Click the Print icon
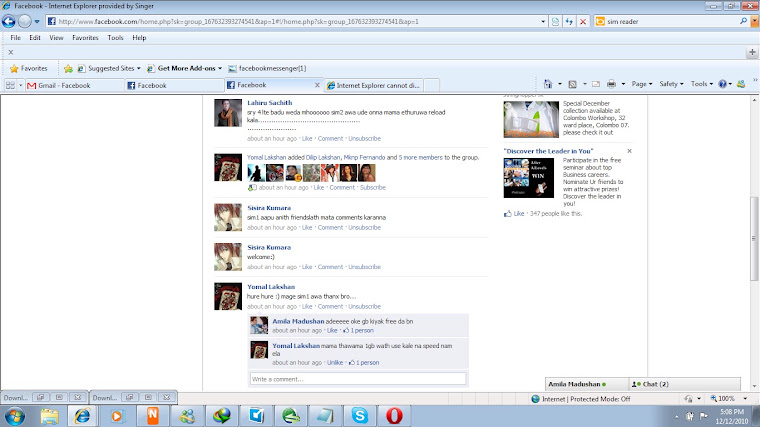Screen dimensions: 760x427 click(611, 84)
